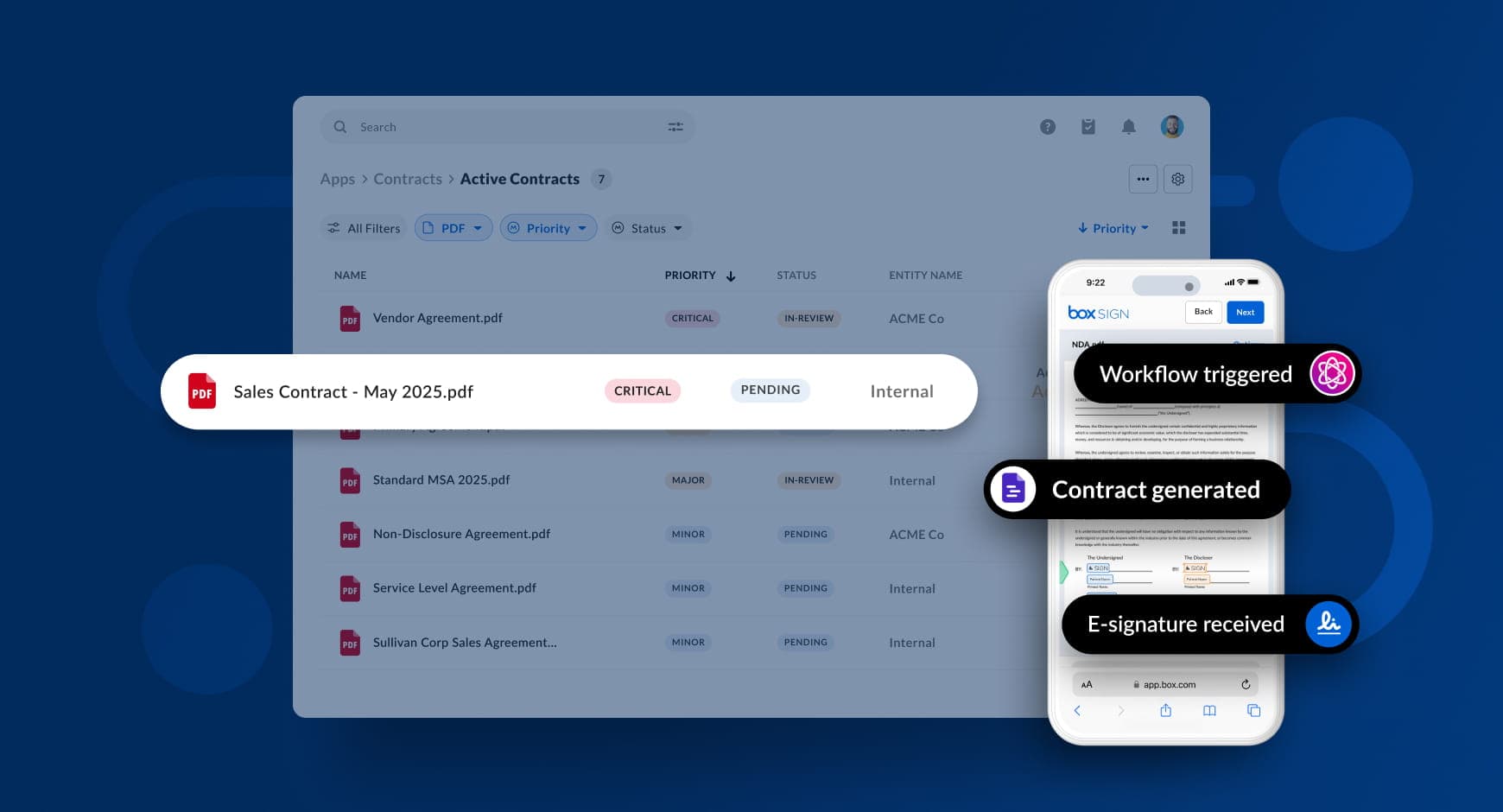Expand the Priority filter dropdown
This screenshot has width=1503, height=812.
click(x=549, y=228)
